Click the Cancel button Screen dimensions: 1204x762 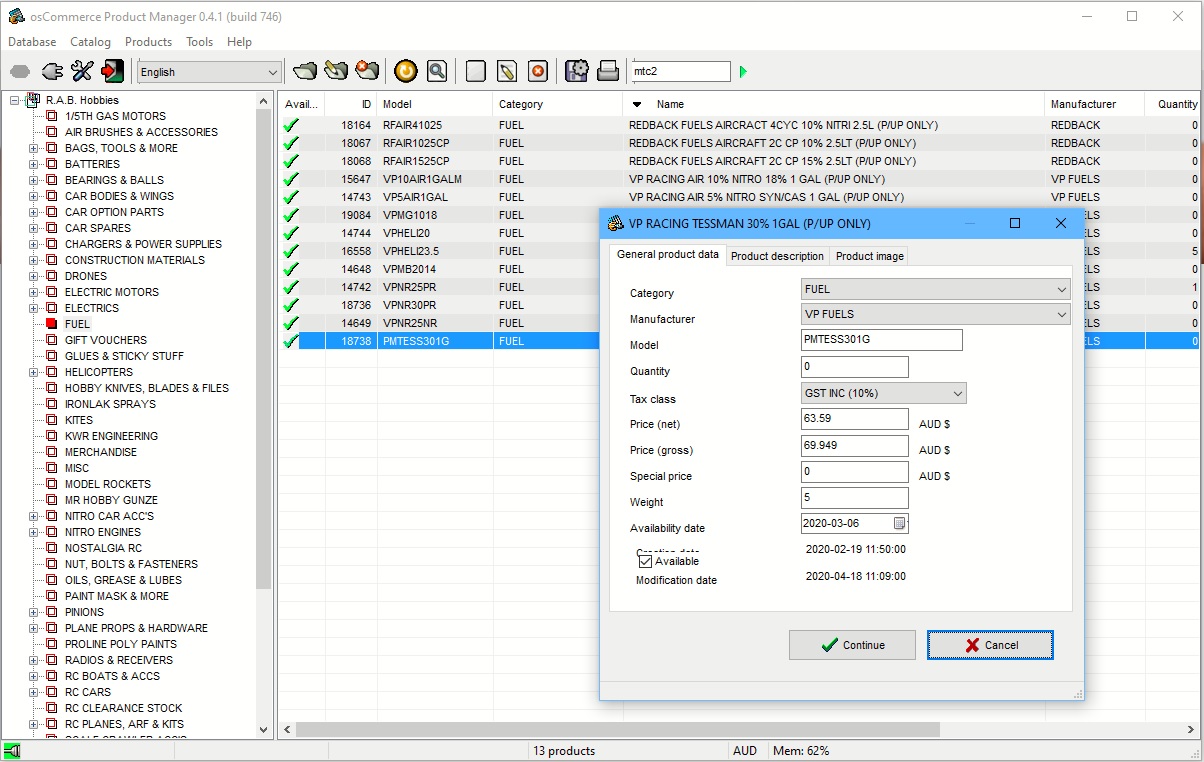[990, 645]
